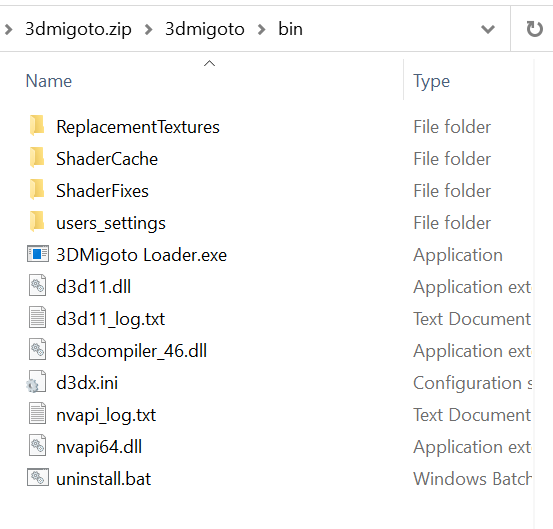Expand the chevron before bin in breadcrumb

(x=261, y=29)
